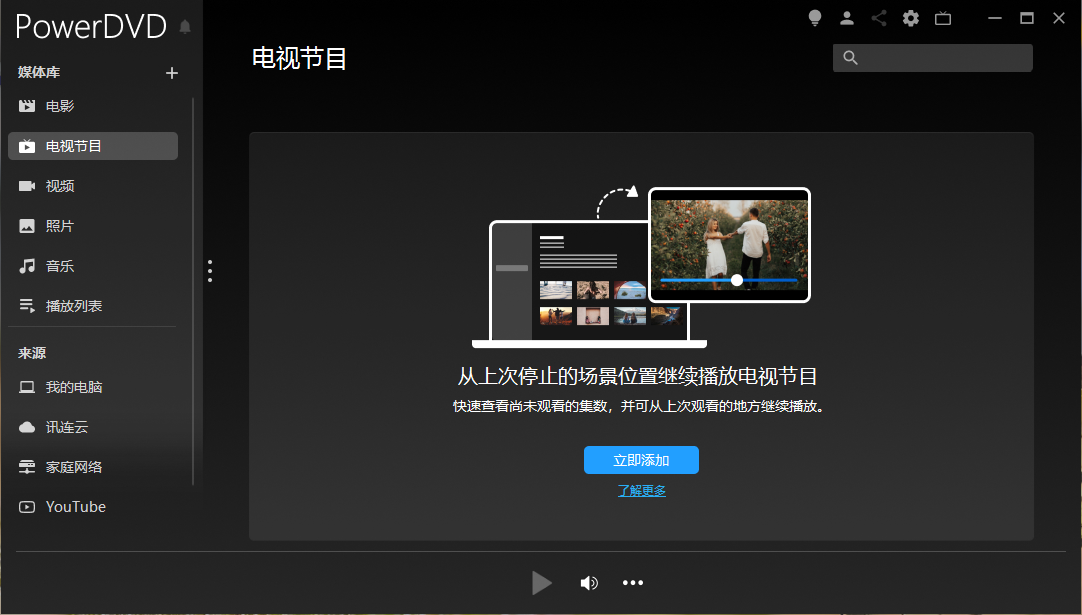Follow the 了解更多 link
This screenshot has height=615, width=1082.
[641, 491]
